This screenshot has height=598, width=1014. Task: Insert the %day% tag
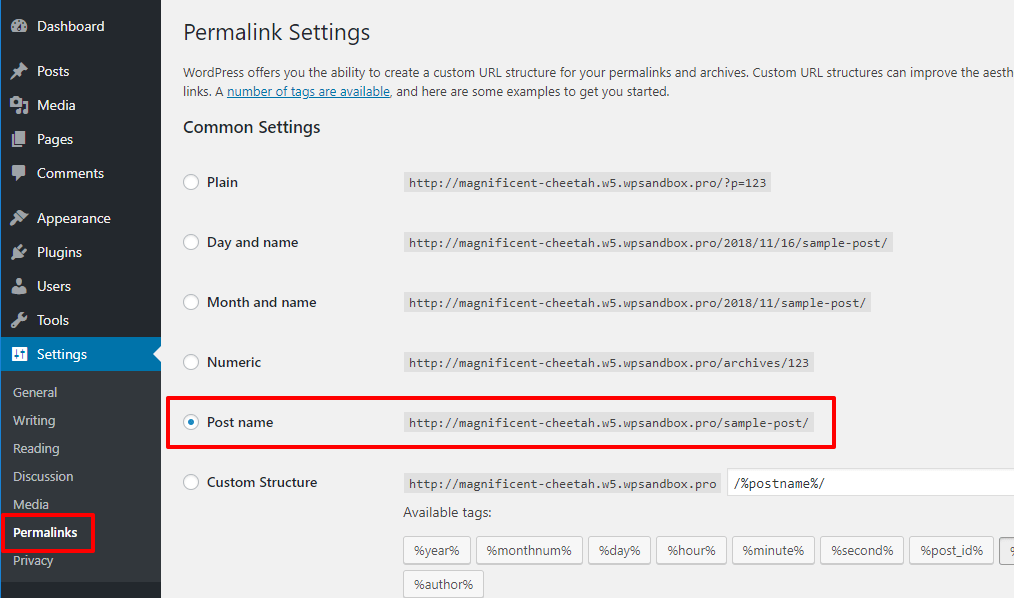pyautogui.click(x=620, y=550)
